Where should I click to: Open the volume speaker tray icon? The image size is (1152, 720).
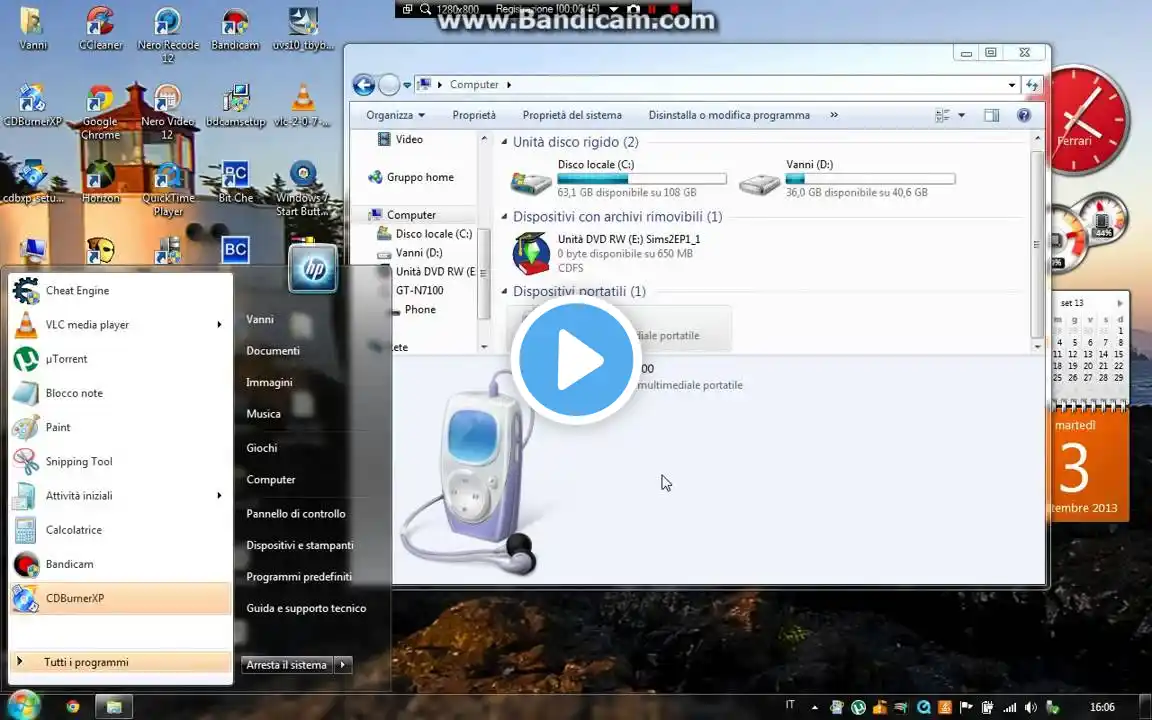point(1031,707)
